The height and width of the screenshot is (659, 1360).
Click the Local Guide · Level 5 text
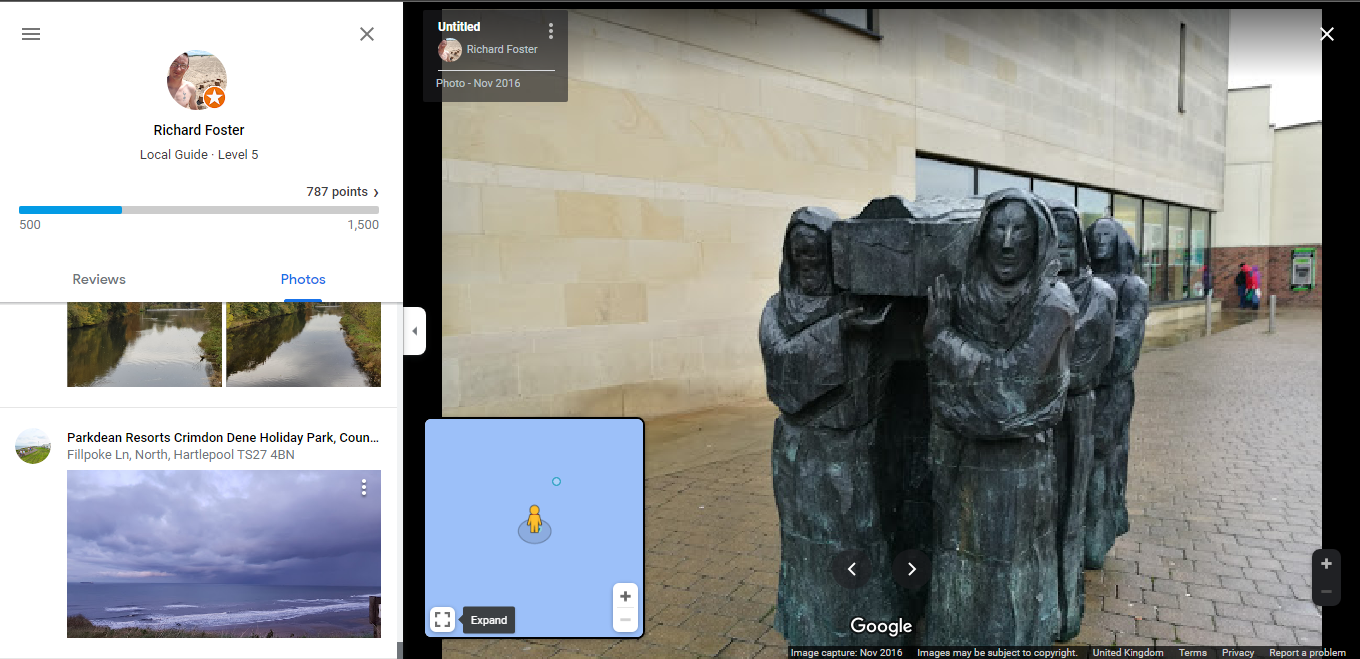pyautogui.click(x=199, y=155)
